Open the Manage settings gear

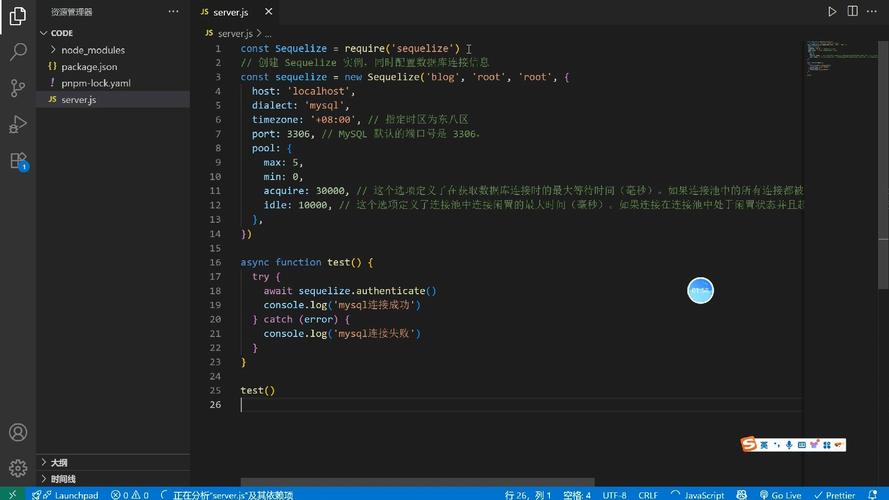[x=18, y=468]
